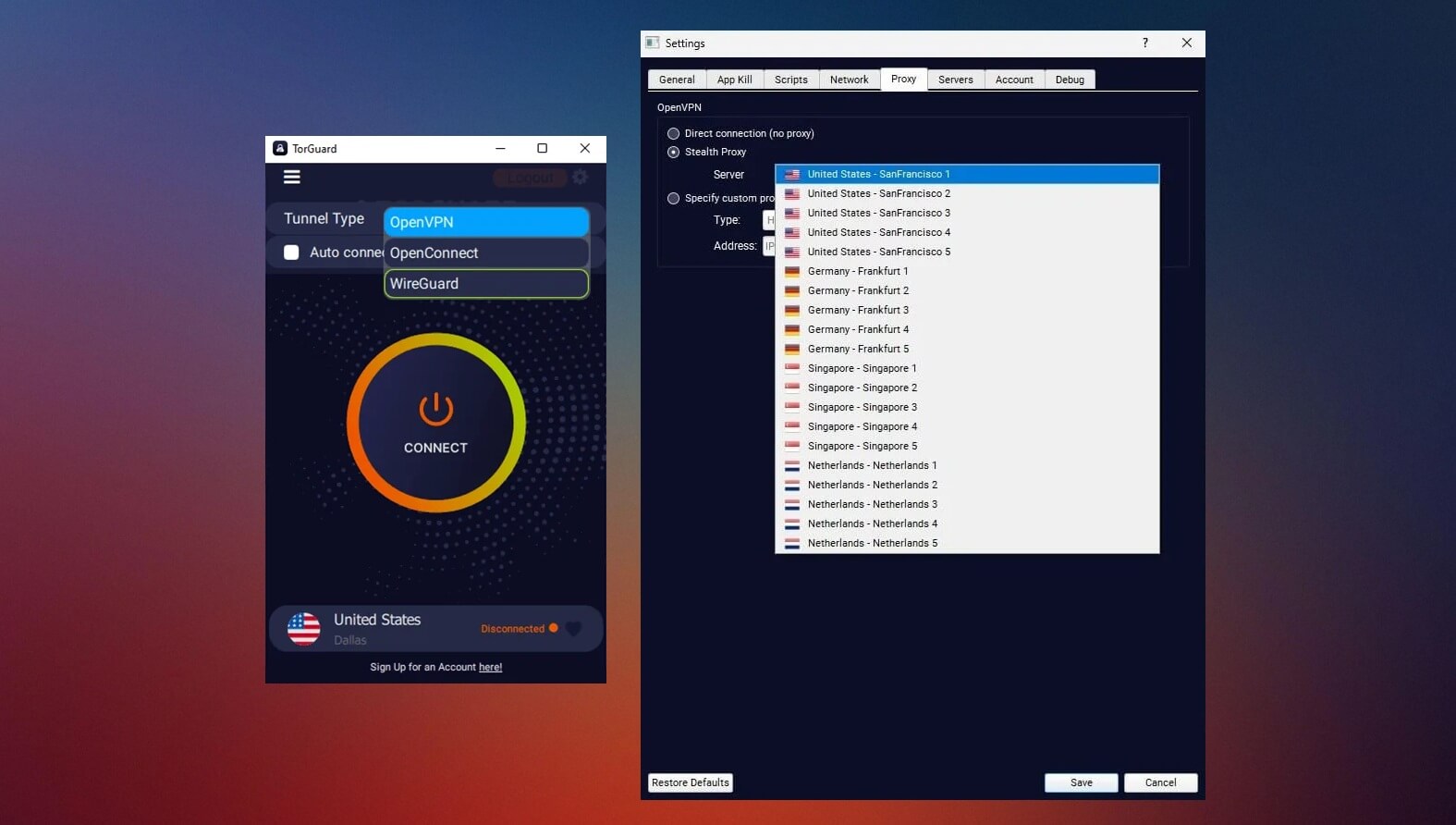Maximize the TorGuard window
The height and width of the screenshot is (825, 1456).
click(543, 148)
